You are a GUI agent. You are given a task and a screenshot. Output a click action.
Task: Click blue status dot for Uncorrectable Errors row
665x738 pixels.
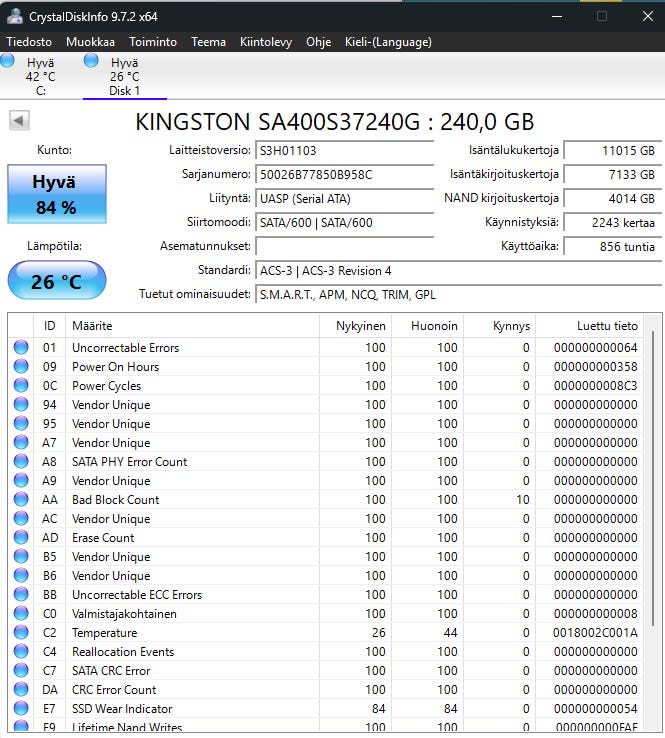click(x=21, y=347)
